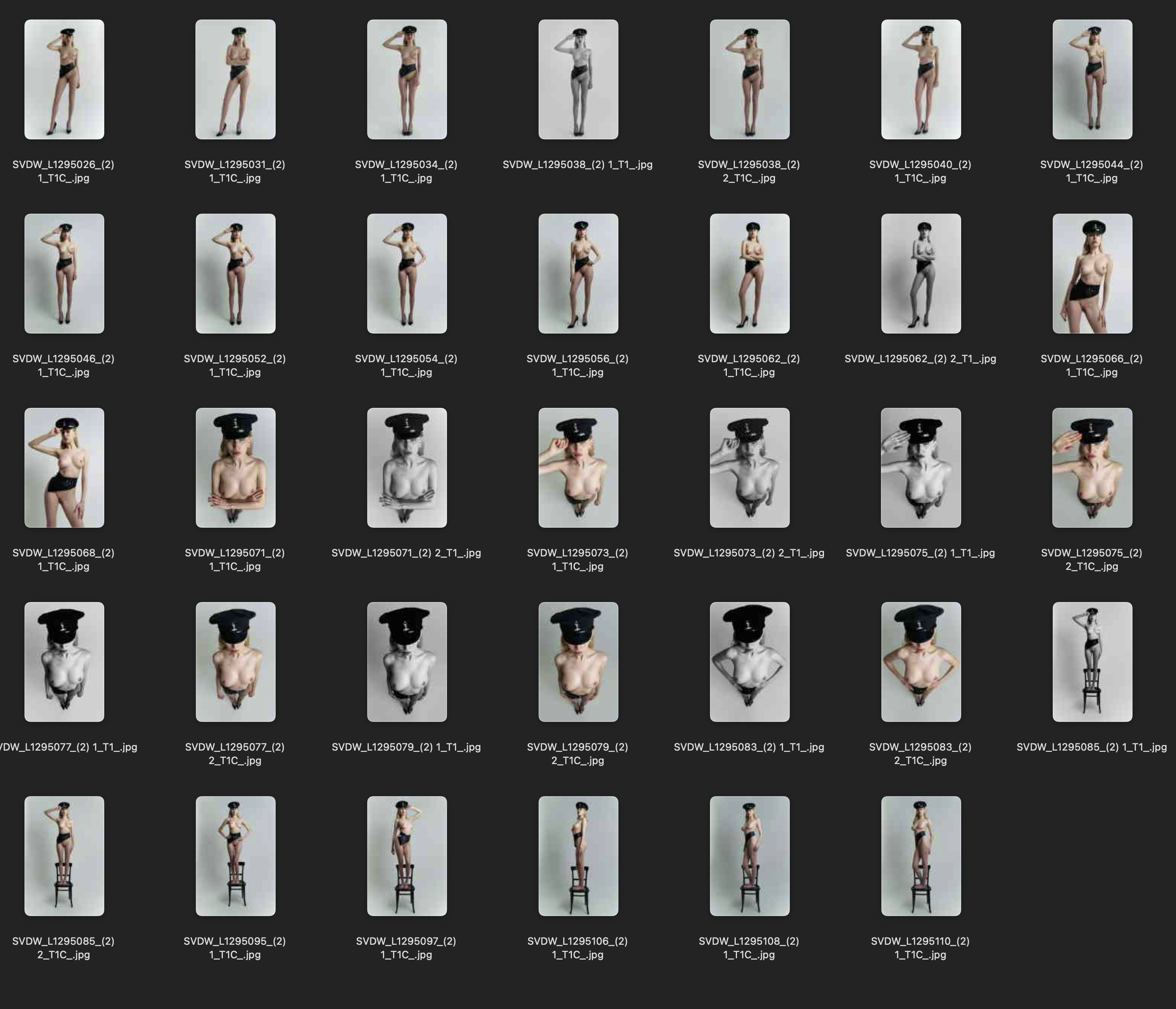Screen dimensions: 1176x1009
Task: Select thumbnail SVDW_L1295075_(2) 1_T1_.jpg
Action: click(921, 468)
